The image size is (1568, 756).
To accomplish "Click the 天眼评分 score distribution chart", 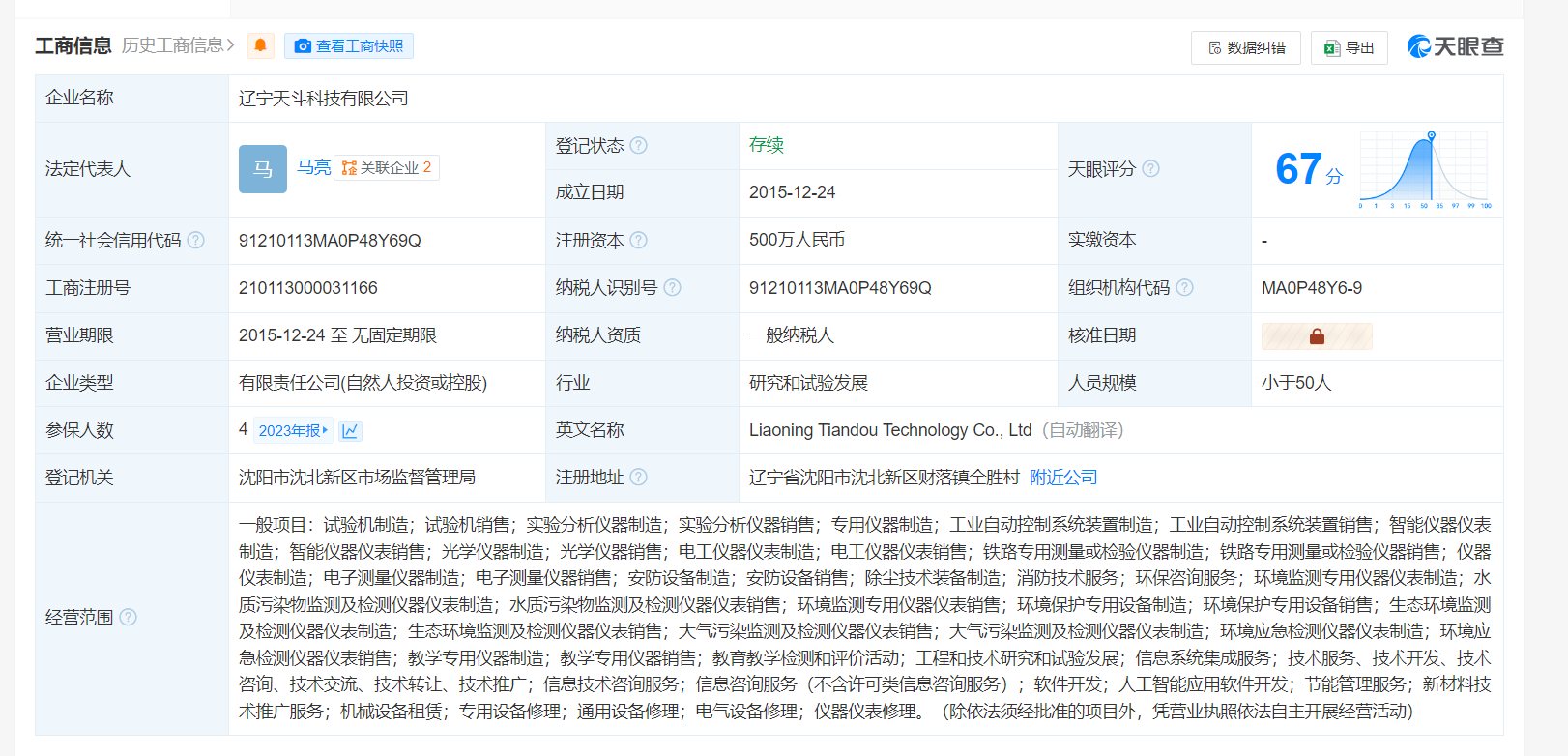I will point(1425,170).
